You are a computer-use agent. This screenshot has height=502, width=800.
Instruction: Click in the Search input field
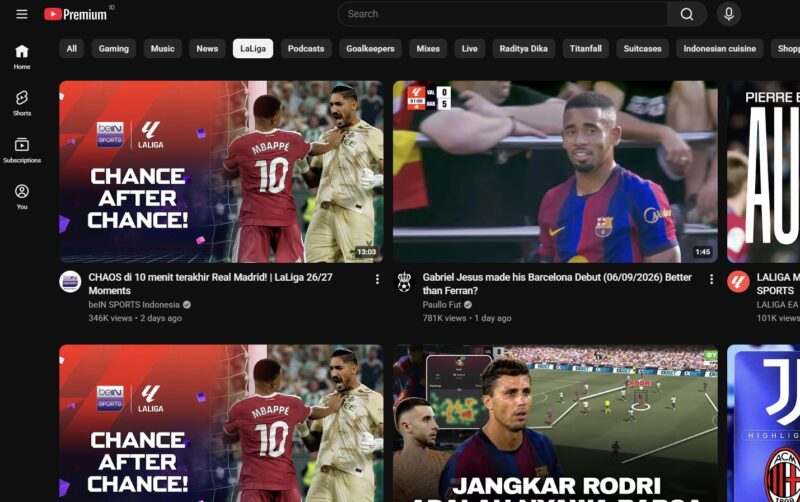tap(503, 14)
